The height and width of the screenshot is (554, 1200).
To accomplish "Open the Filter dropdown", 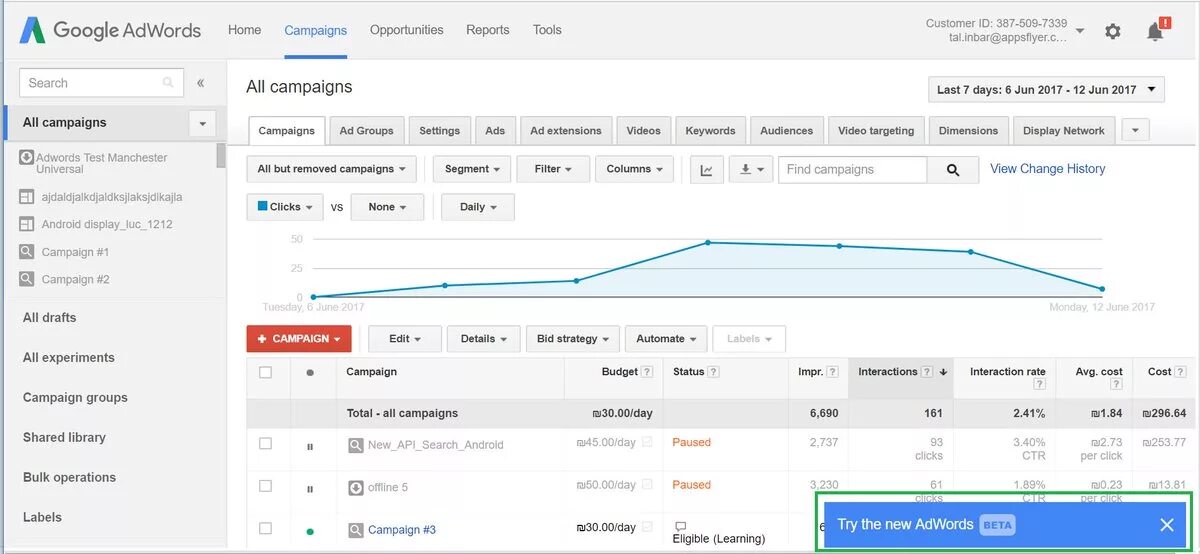I will [553, 170].
